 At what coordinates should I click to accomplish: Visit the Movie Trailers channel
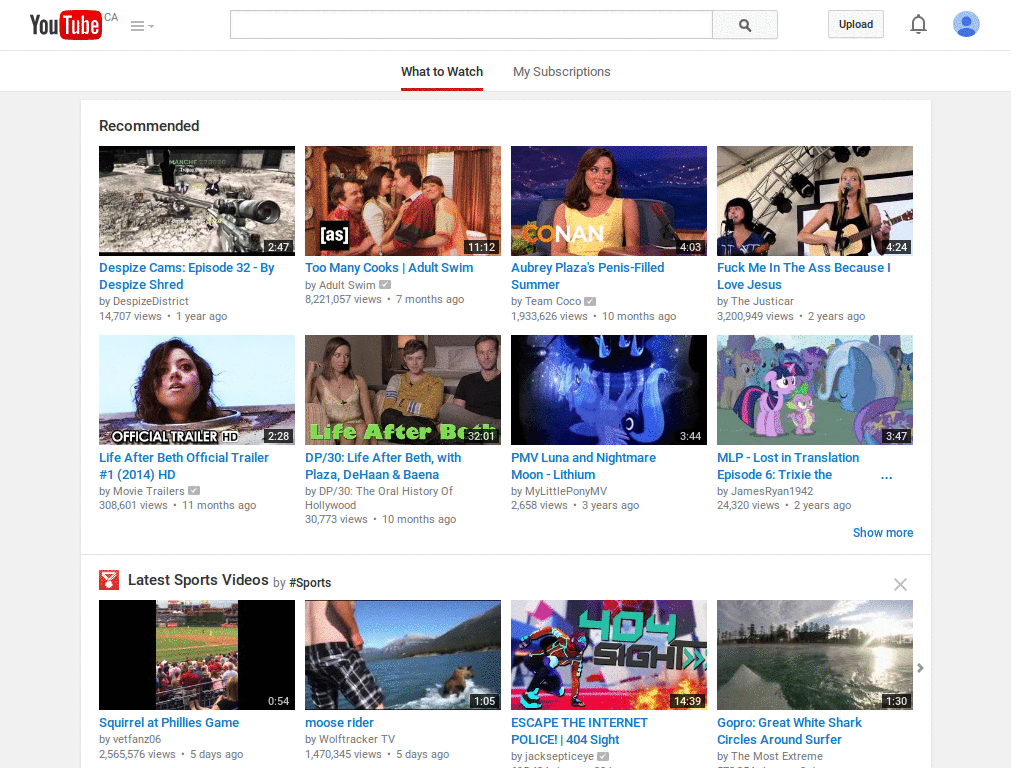pyautogui.click(x=149, y=491)
